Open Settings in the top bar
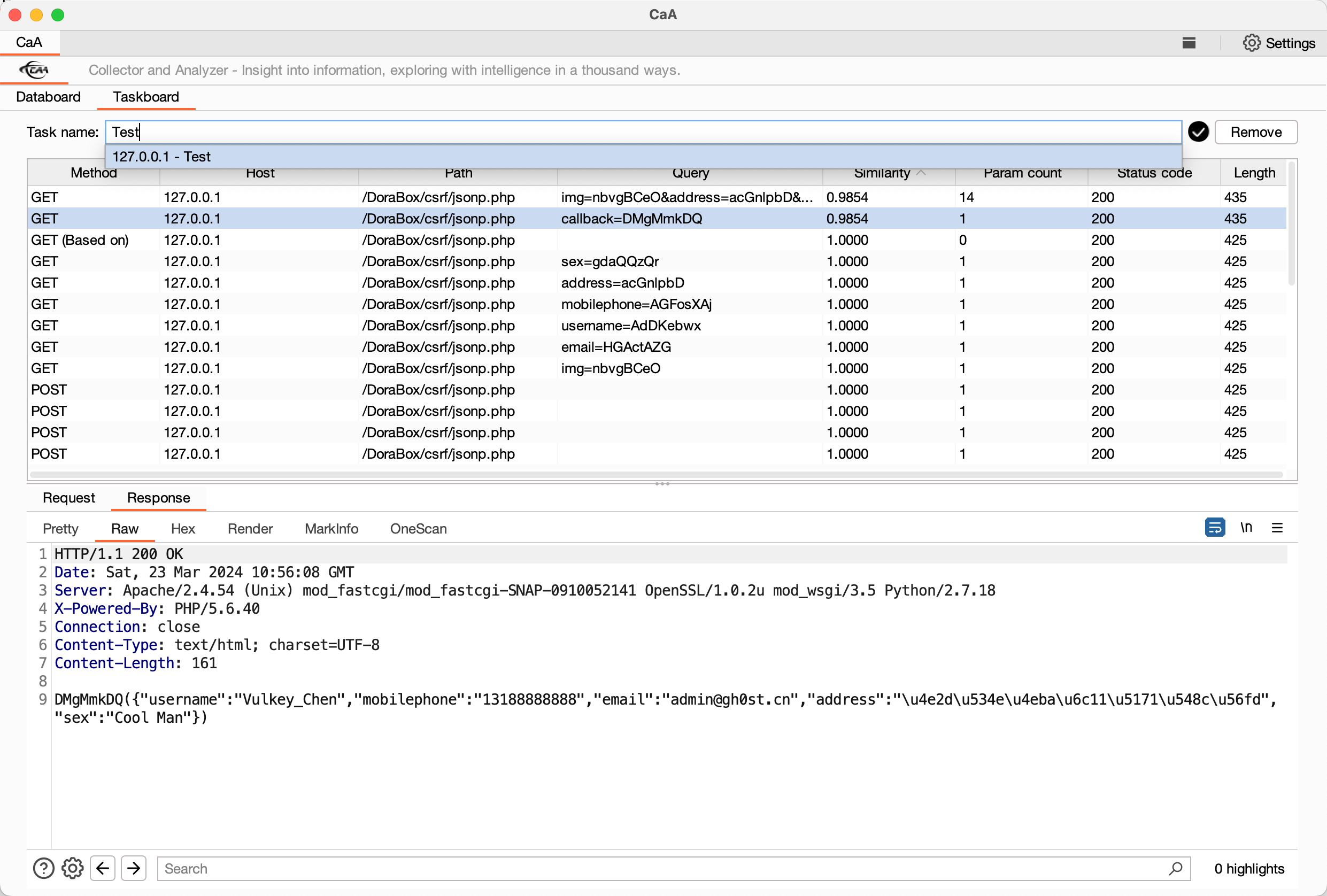1327x896 pixels. click(x=1279, y=43)
